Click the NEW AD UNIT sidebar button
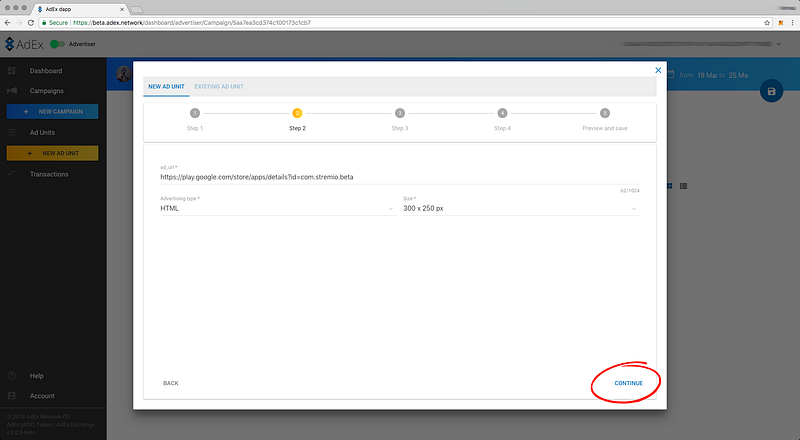 click(x=53, y=153)
